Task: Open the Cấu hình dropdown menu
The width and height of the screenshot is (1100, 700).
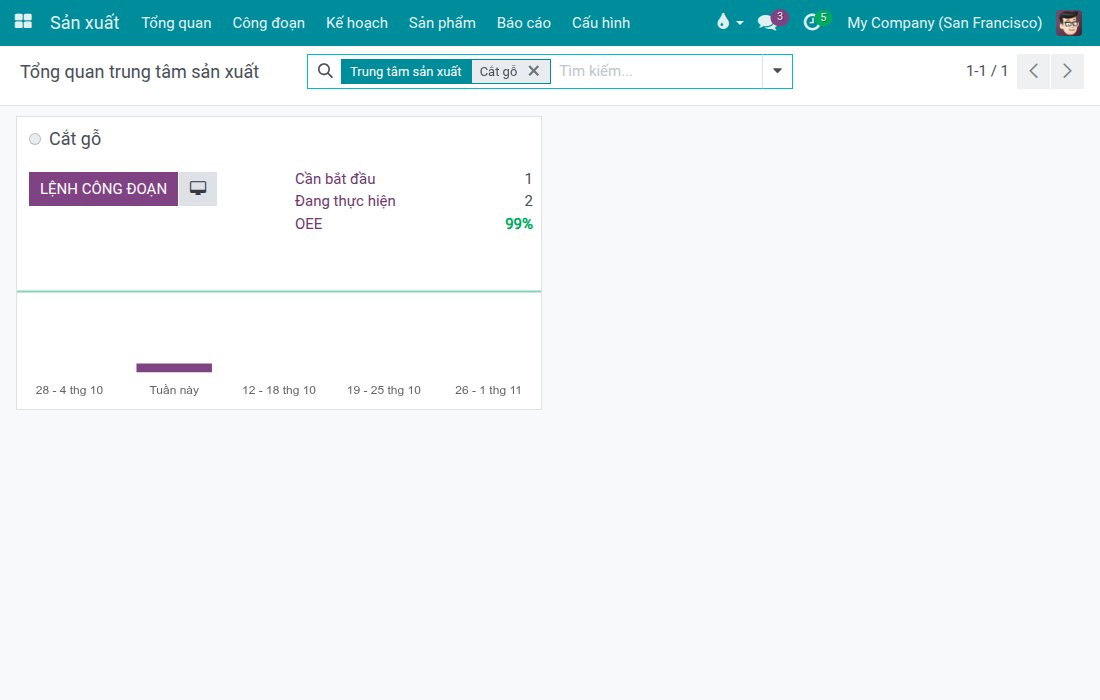Action: [x=601, y=22]
